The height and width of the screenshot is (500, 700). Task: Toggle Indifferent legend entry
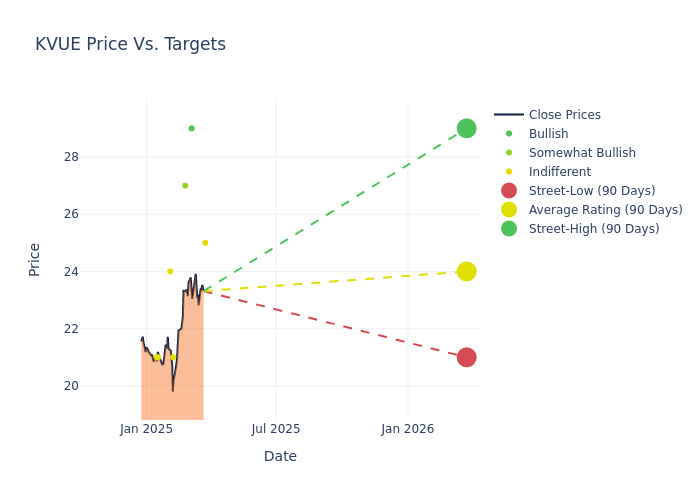(559, 172)
